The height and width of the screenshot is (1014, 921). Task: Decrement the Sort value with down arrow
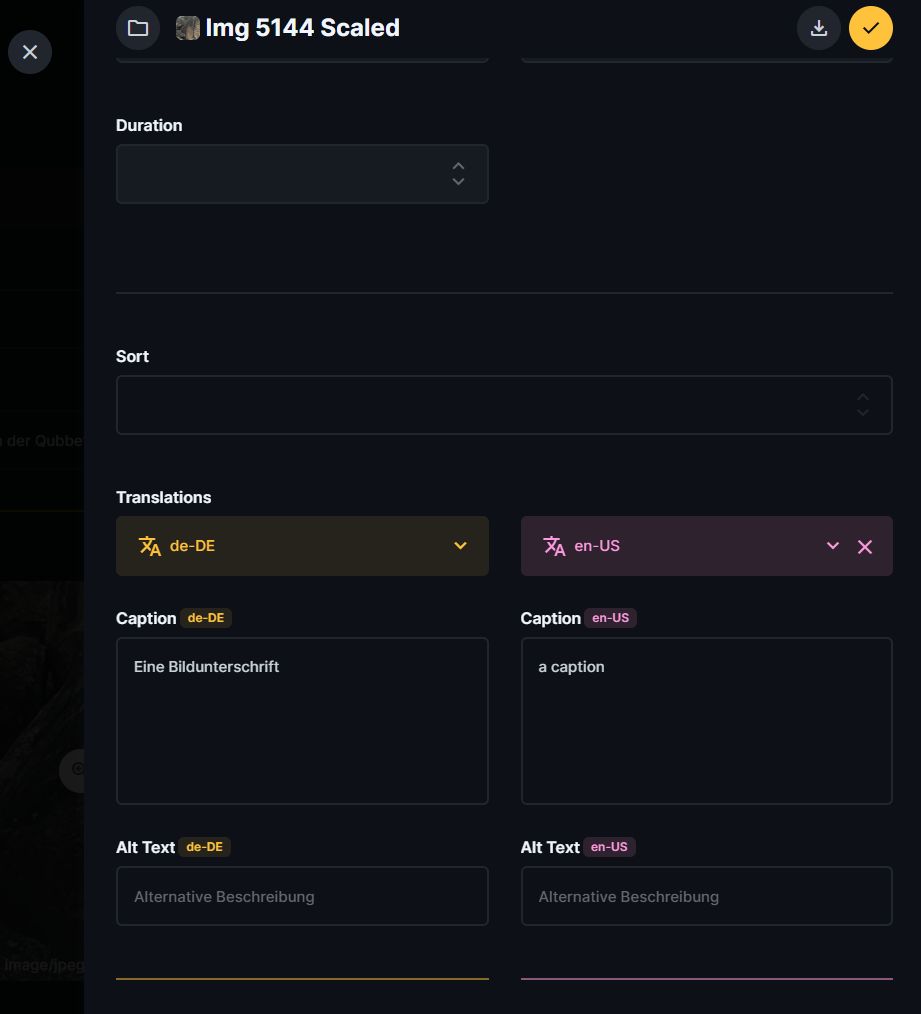pos(862,413)
